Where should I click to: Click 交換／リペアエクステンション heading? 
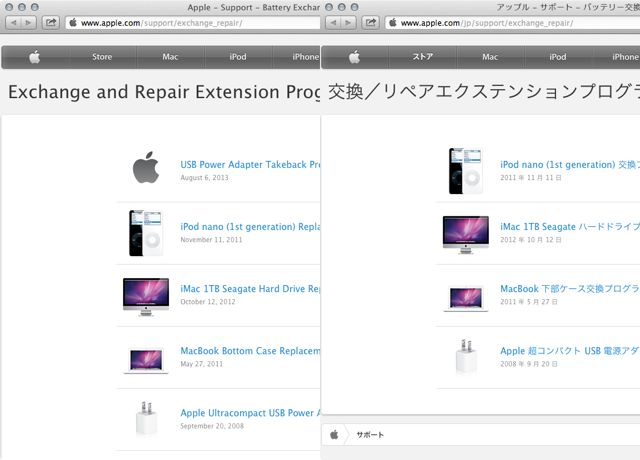(484, 92)
